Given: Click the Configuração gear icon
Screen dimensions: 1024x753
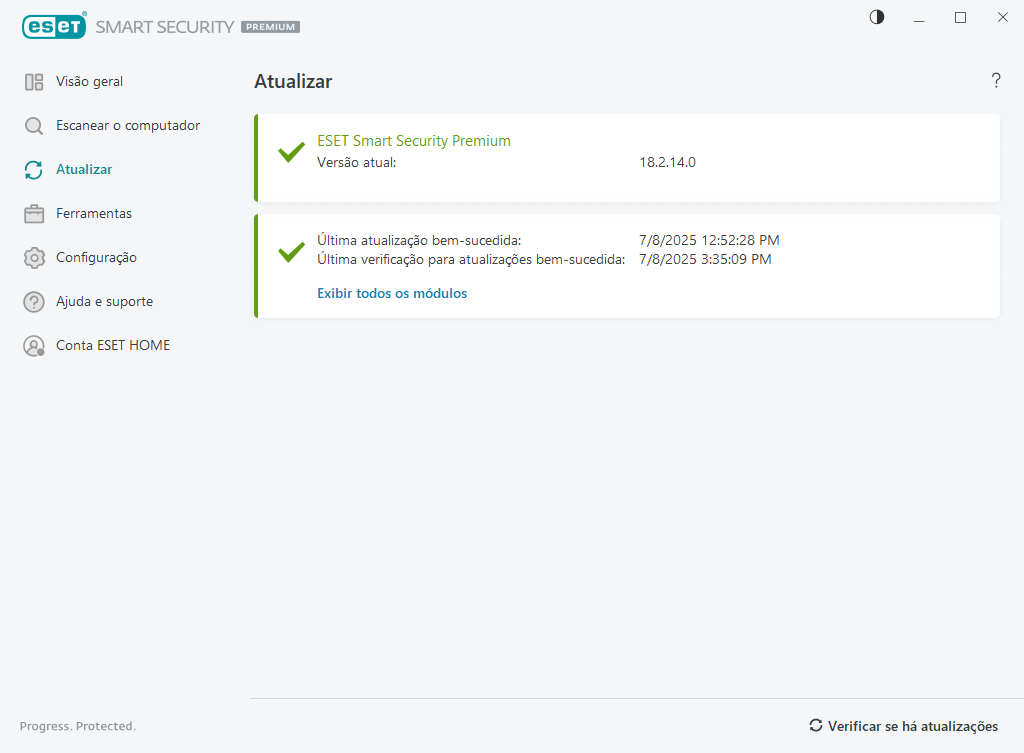Looking at the screenshot, I should pyautogui.click(x=34, y=258).
